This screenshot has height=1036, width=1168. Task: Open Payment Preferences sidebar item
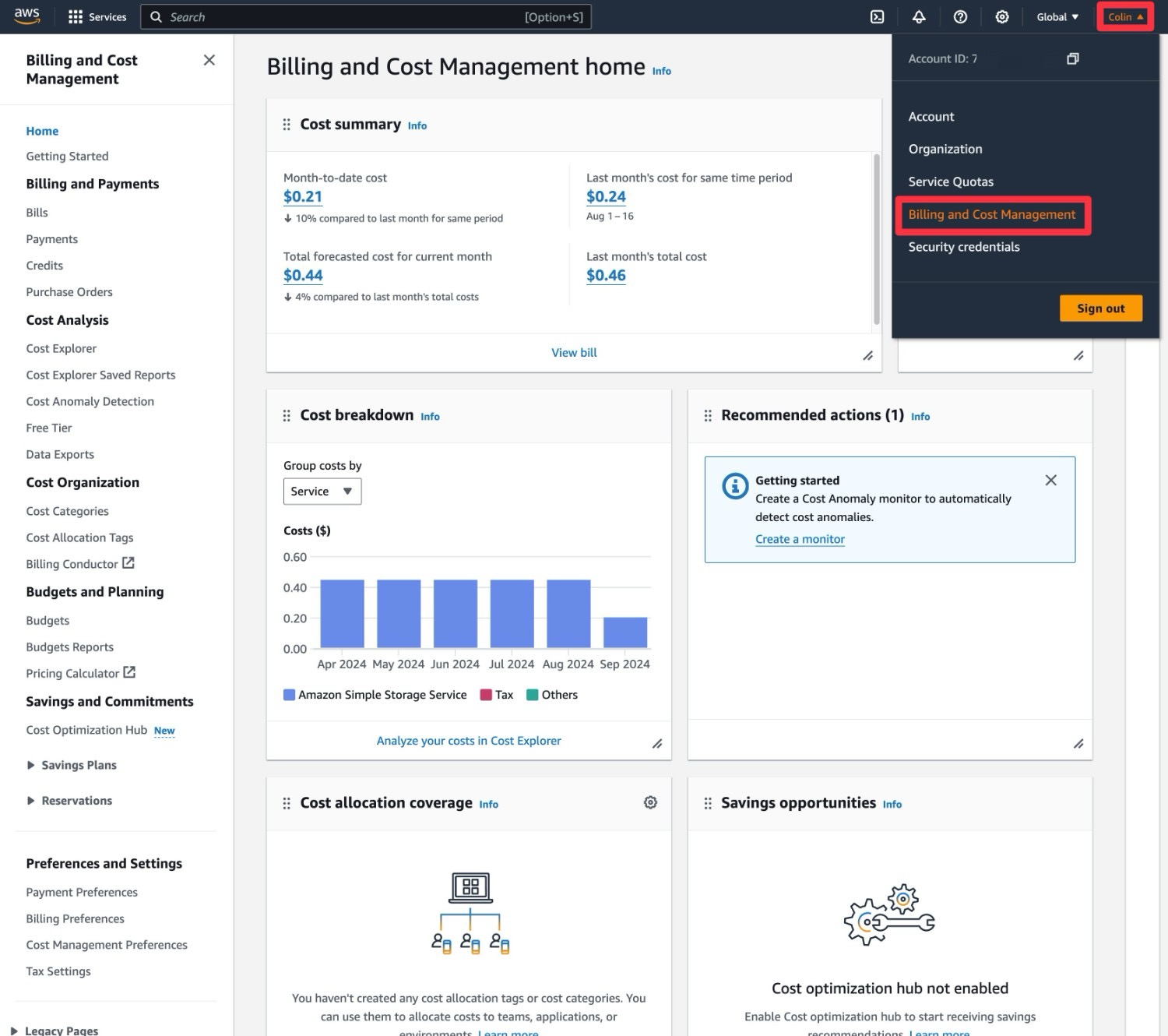click(x=82, y=893)
